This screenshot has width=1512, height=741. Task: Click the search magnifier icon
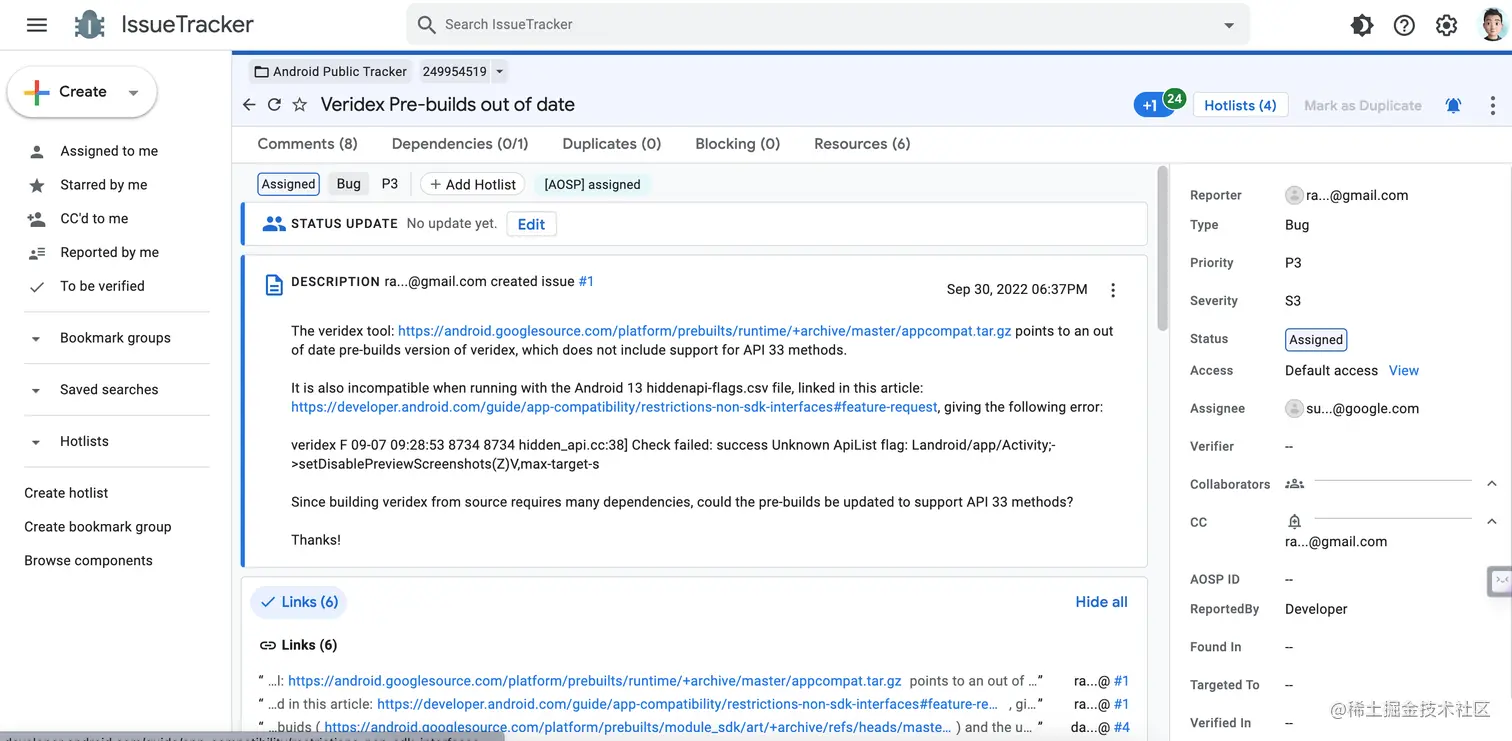[x=427, y=25]
